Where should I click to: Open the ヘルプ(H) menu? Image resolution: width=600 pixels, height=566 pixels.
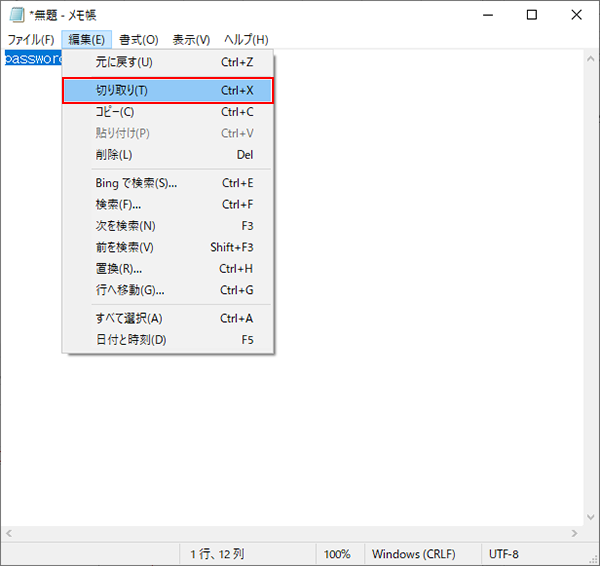tap(246, 40)
